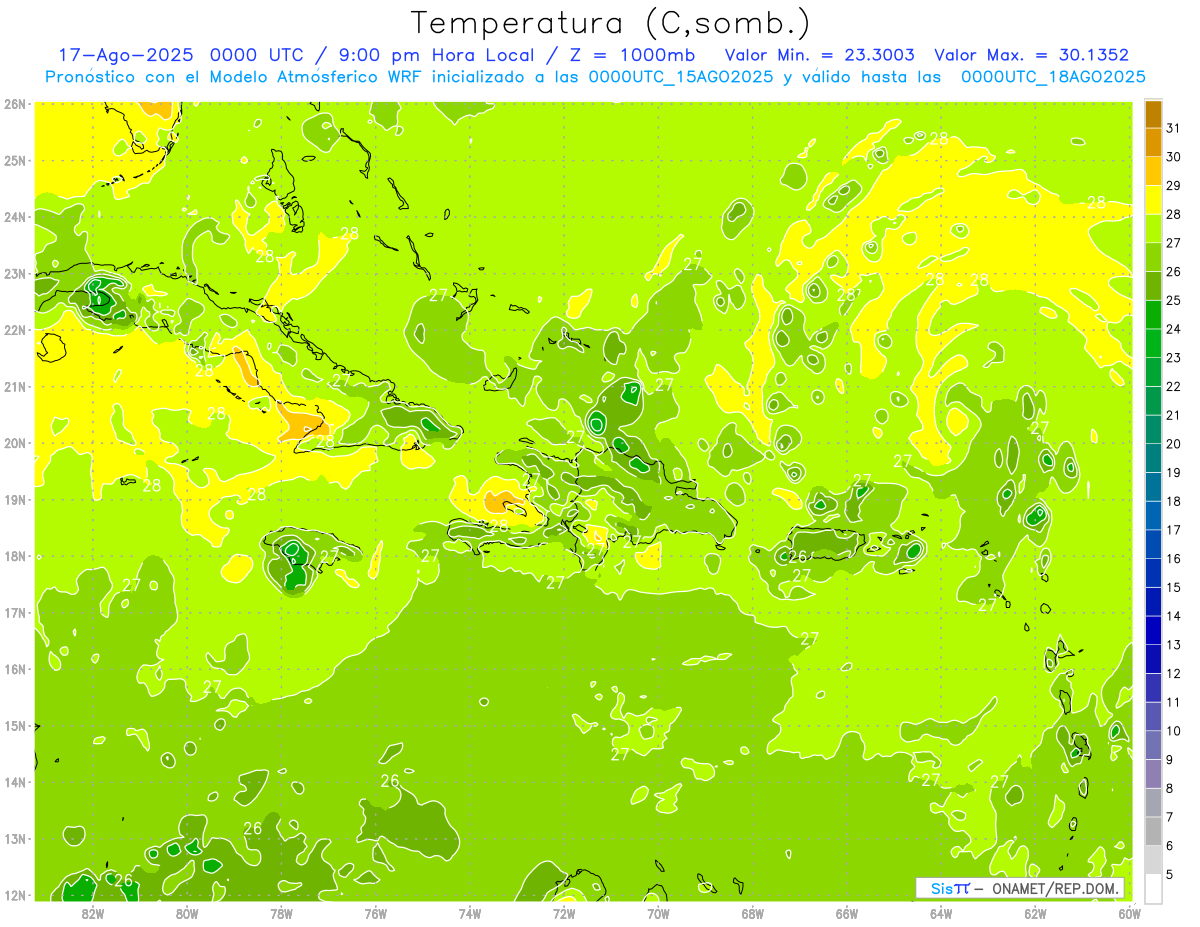Click the "82W" longitude axis label

coord(92,913)
